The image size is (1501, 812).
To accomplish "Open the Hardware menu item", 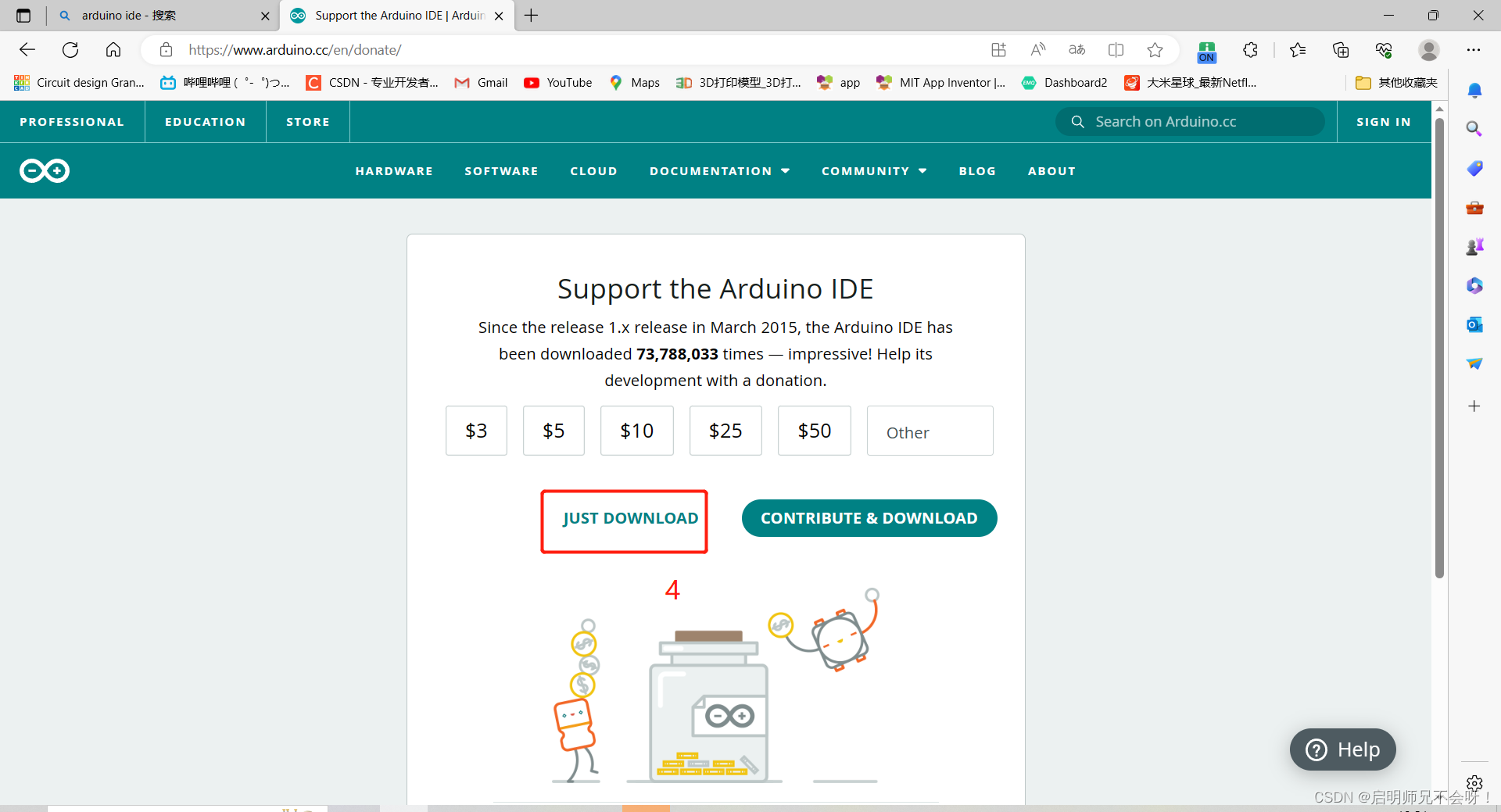I will [x=394, y=170].
